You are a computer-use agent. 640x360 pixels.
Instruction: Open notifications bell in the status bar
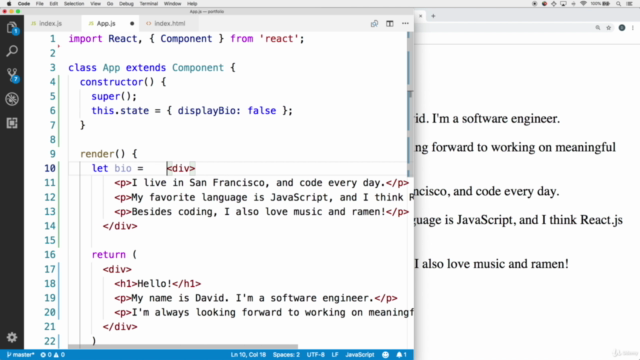point(401,355)
